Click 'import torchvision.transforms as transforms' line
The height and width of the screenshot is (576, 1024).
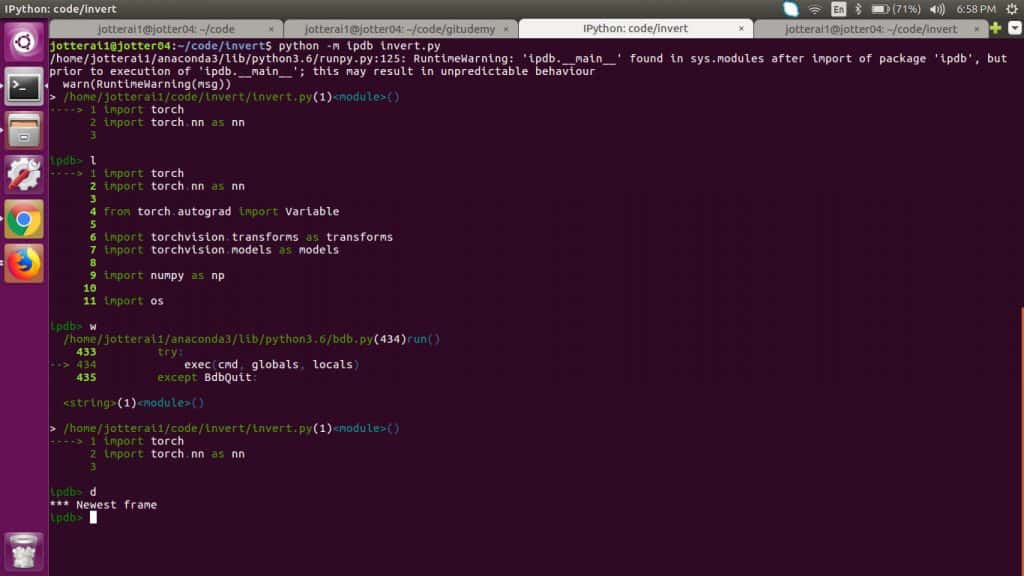248,237
